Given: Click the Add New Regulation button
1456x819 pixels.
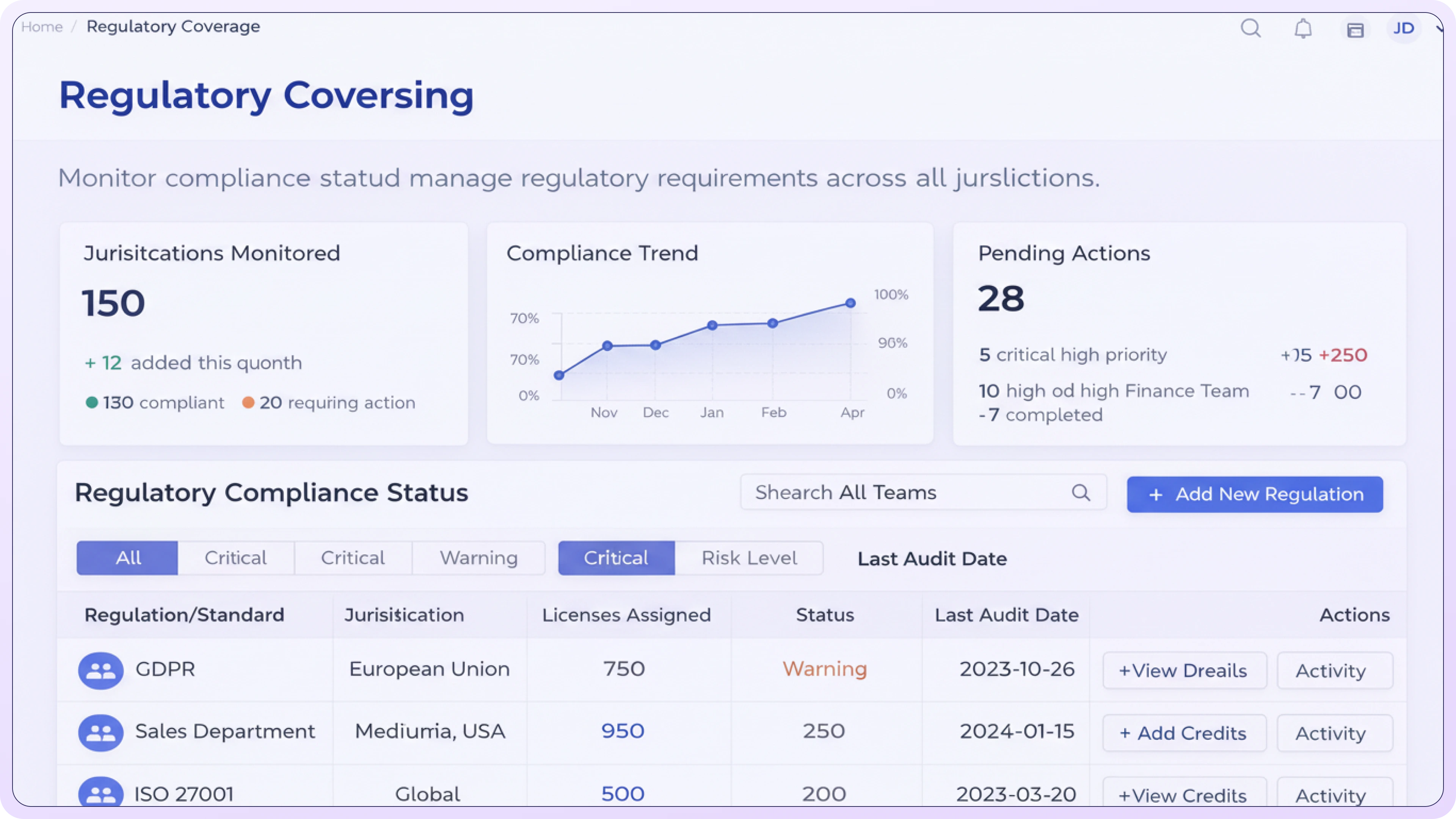Looking at the screenshot, I should (1254, 494).
